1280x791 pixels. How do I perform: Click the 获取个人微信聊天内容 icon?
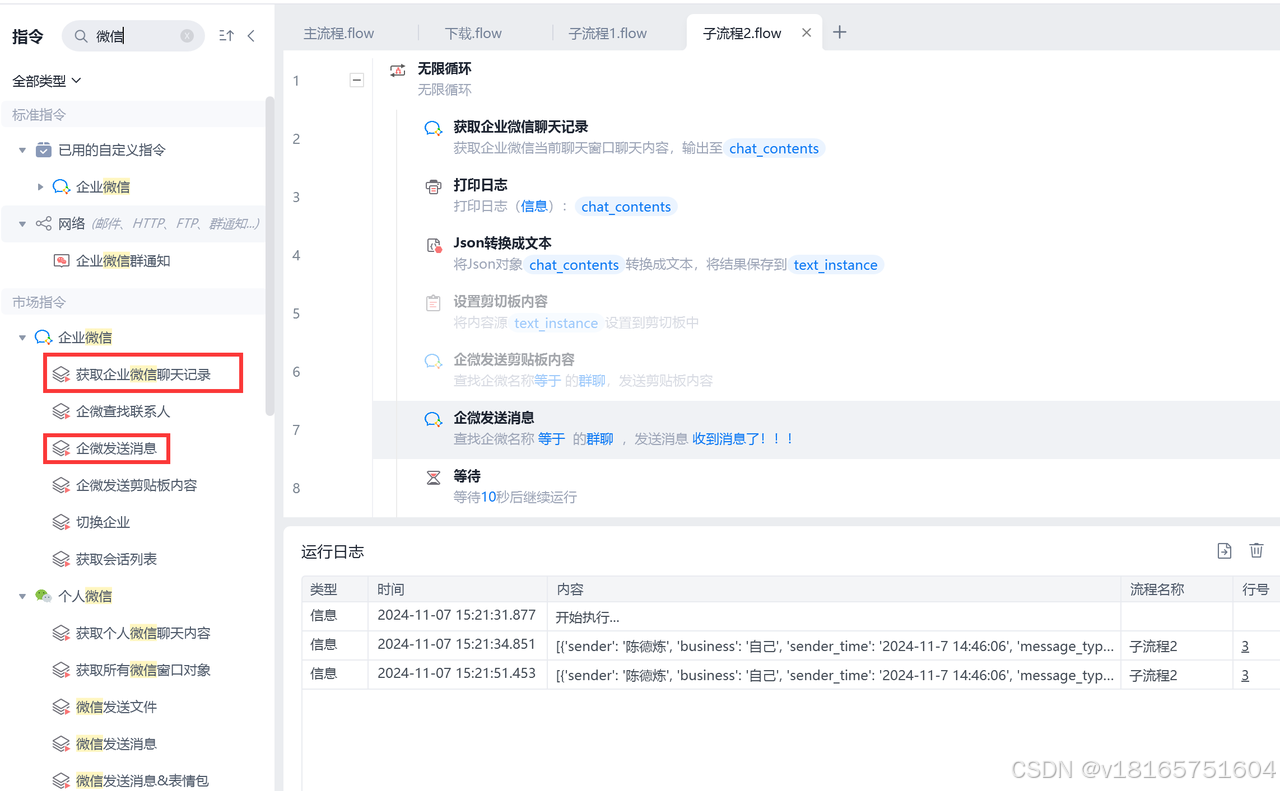click(61, 634)
